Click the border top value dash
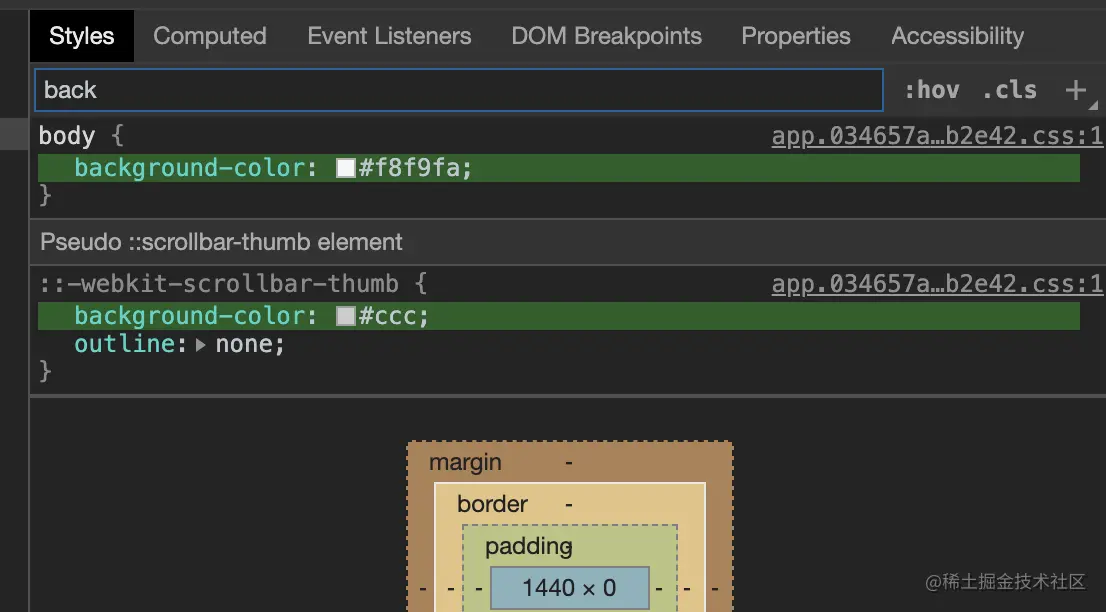 (x=569, y=504)
